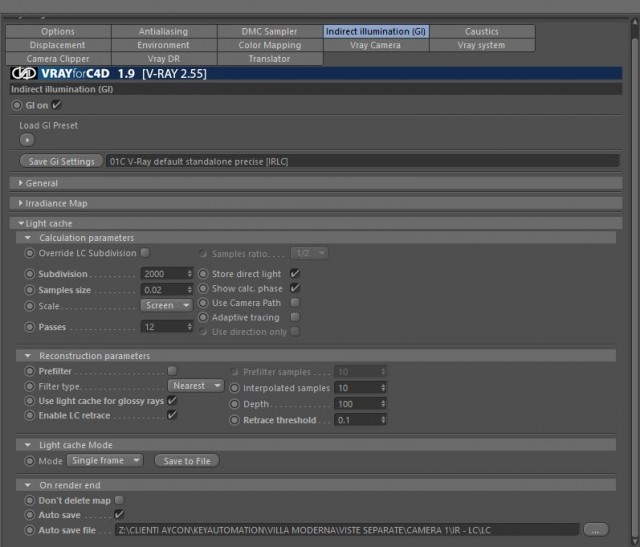Click animation dot beside Interpolated samples
The image size is (640, 547).
tap(234, 388)
